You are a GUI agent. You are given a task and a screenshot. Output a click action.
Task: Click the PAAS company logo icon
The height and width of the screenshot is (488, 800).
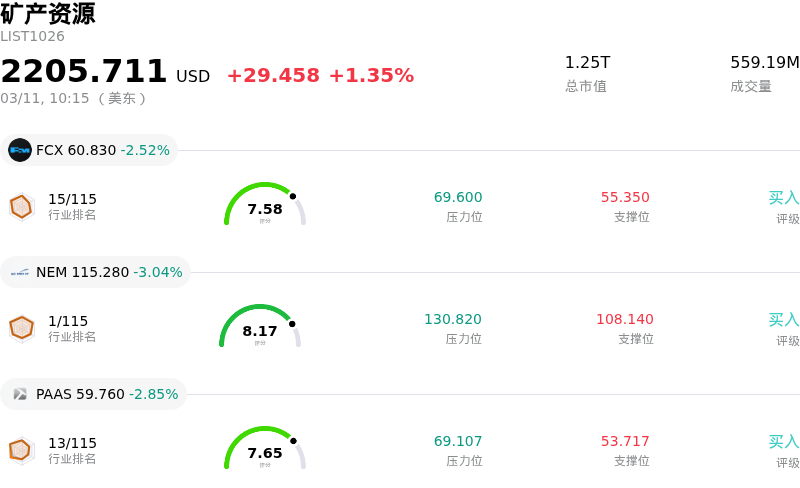tap(20, 394)
